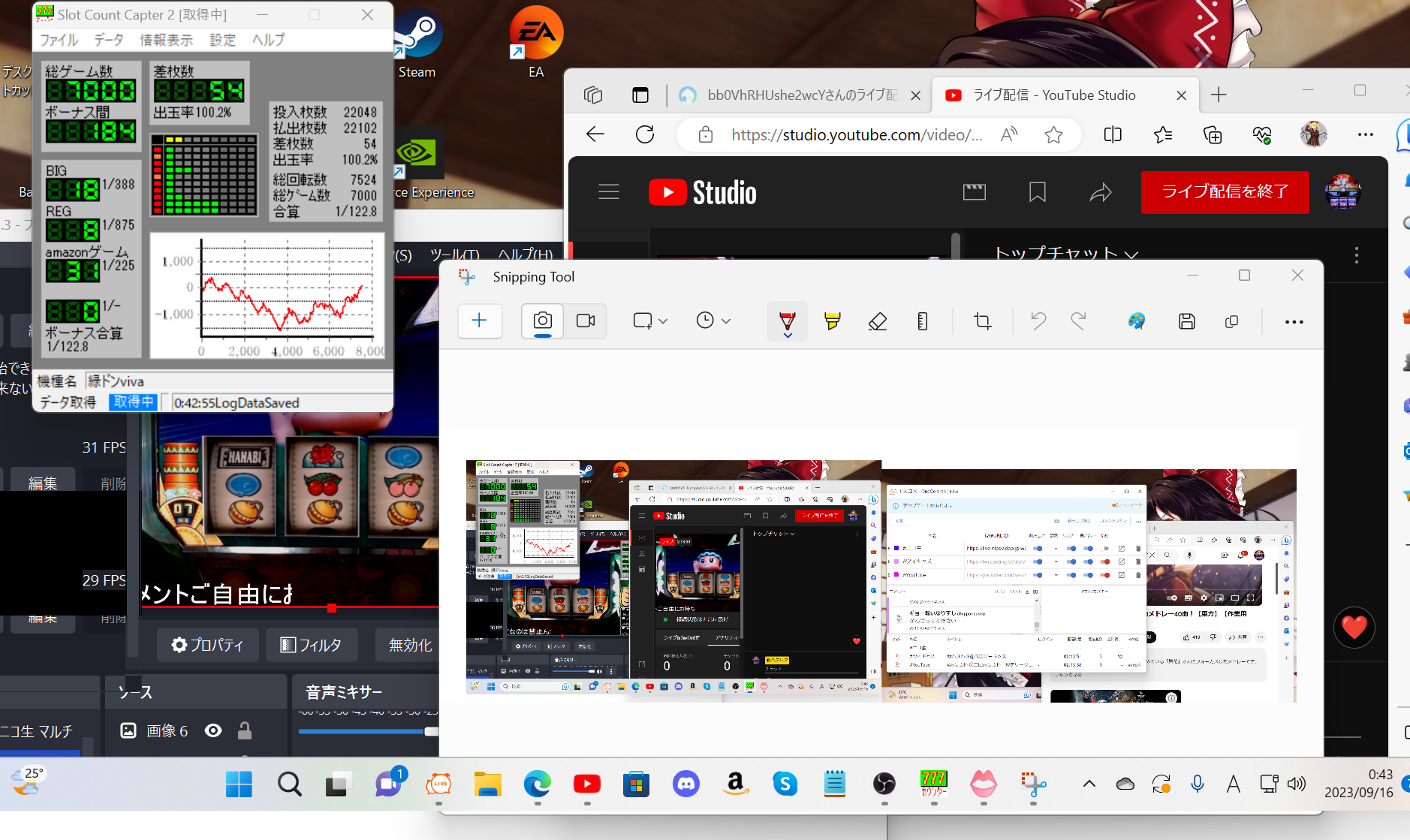Click the フィルタ button in OBS
This screenshot has width=1410, height=840.
[311, 645]
